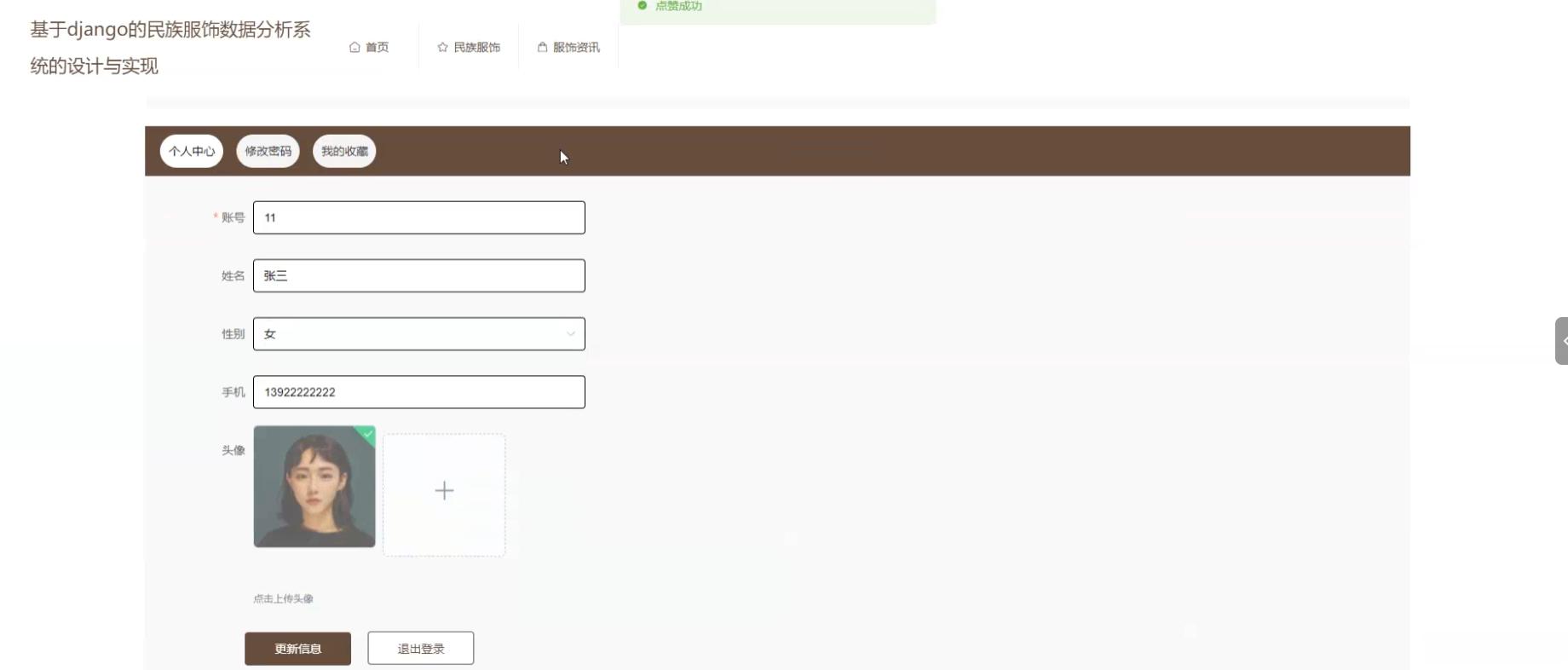Viewport: 1568px width, 670px height.
Task: Click the plus box to upload avatar
Action: pos(444,494)
